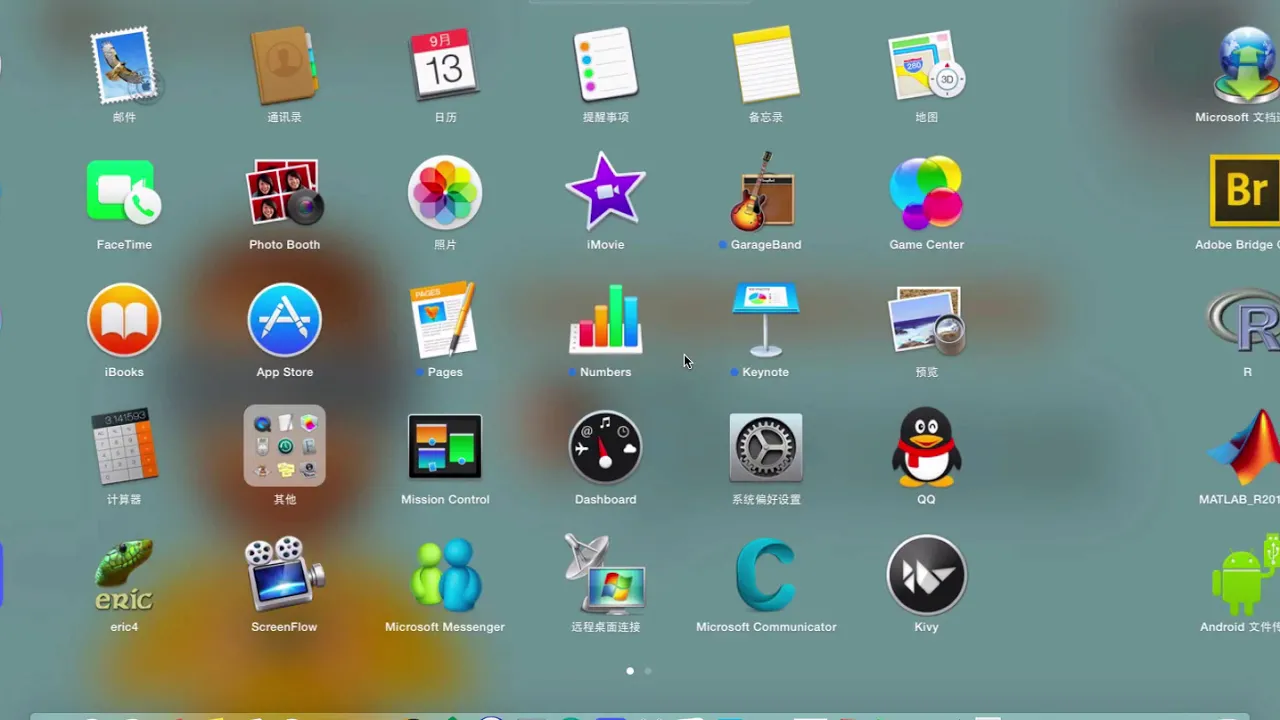This screenshot has width=1280, height=720.
Task: Open iBooks
Action: coord(125,320)
